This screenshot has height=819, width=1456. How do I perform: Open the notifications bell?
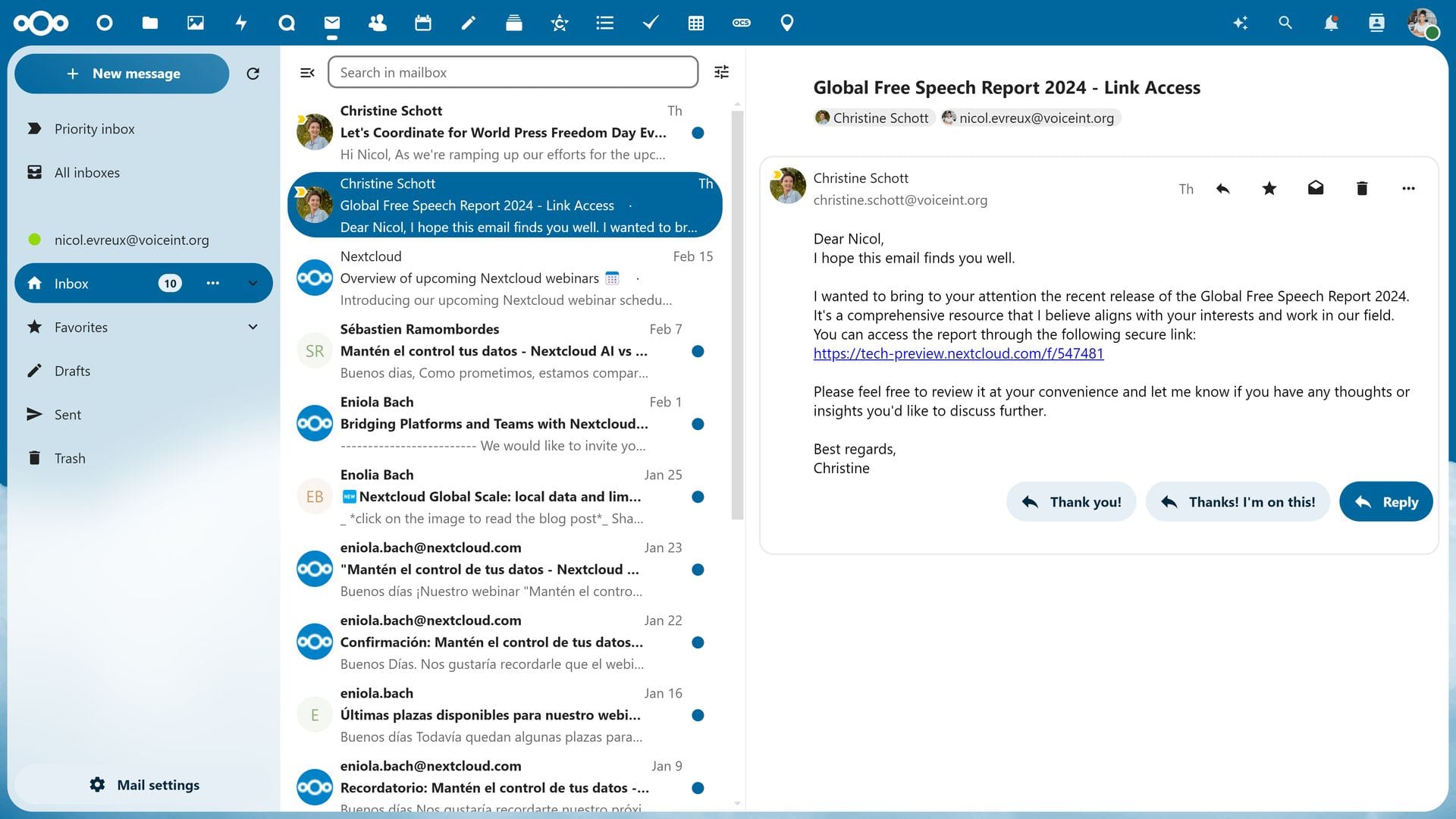click(x=1331, y=23)
